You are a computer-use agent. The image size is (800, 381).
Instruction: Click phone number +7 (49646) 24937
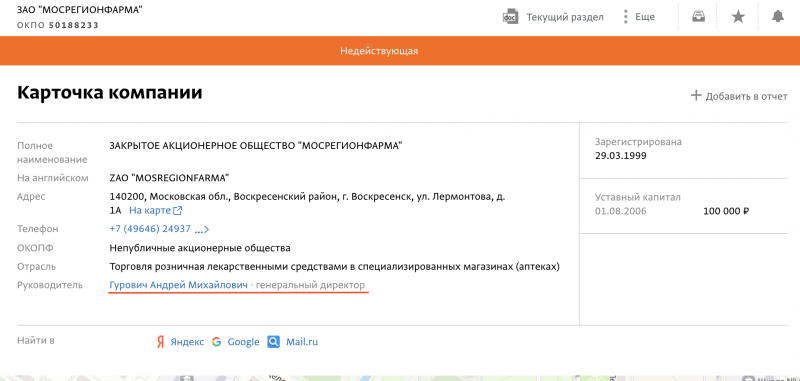coord(150,229)
